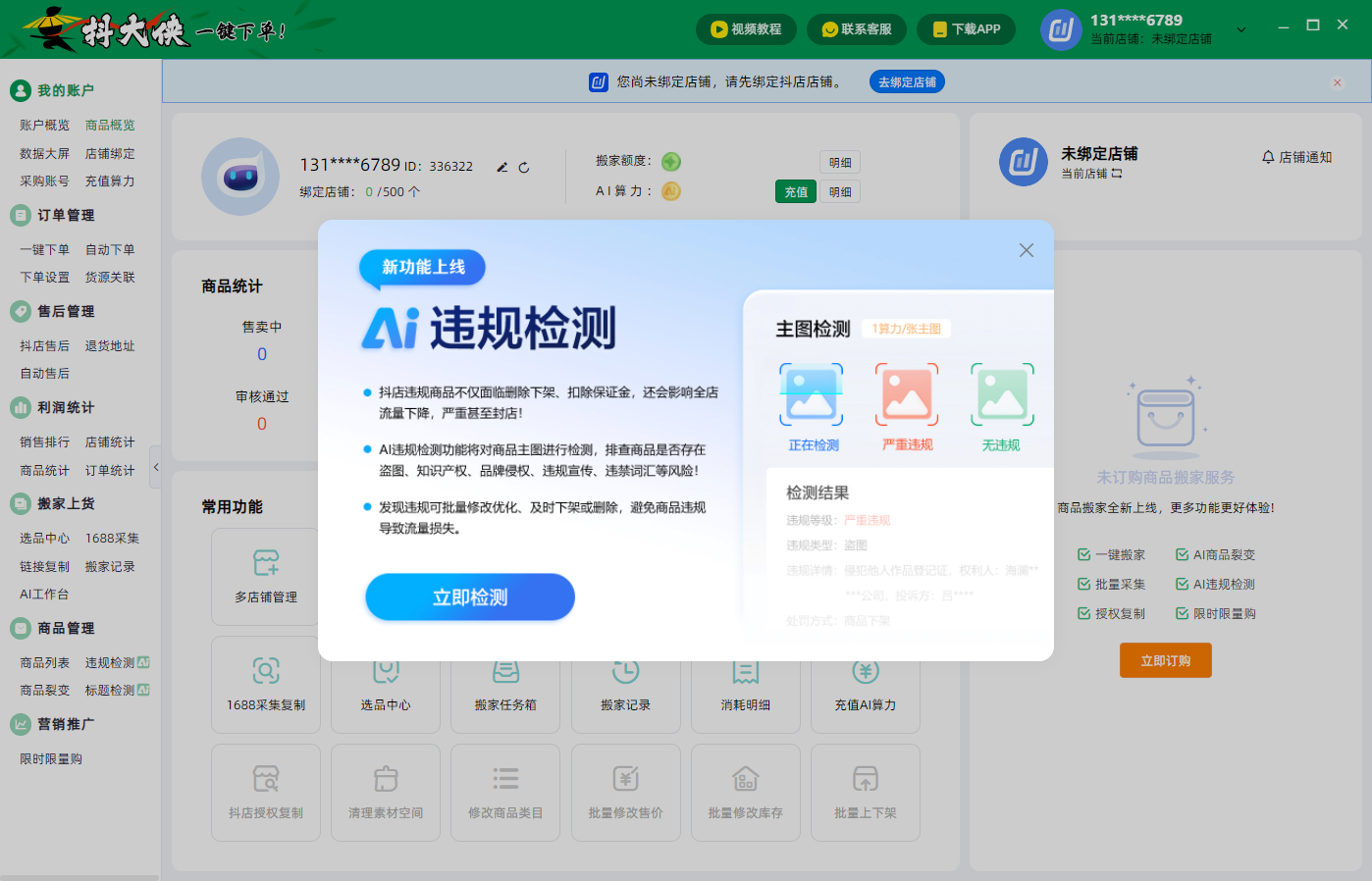Switch store via the 当前店铺 swap icon

click(x=1117, y=174)
